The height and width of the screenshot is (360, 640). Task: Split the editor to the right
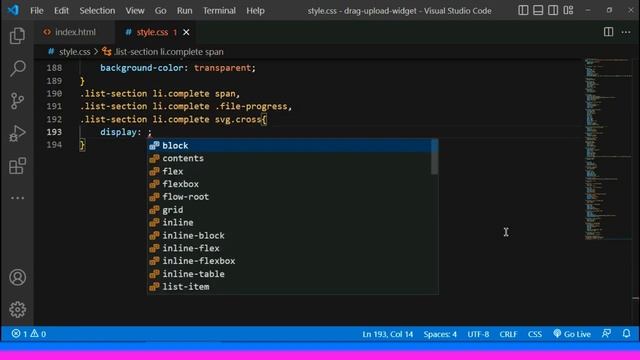(608, 32)
